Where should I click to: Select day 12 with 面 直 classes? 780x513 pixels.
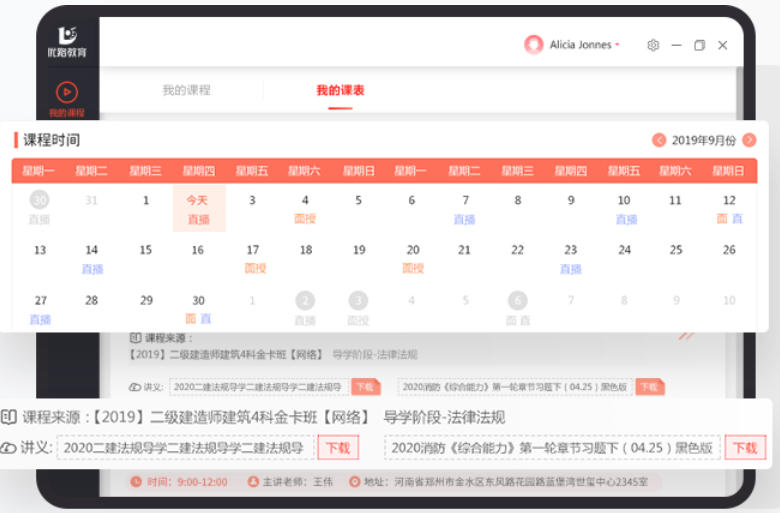[x=729, y=209]
